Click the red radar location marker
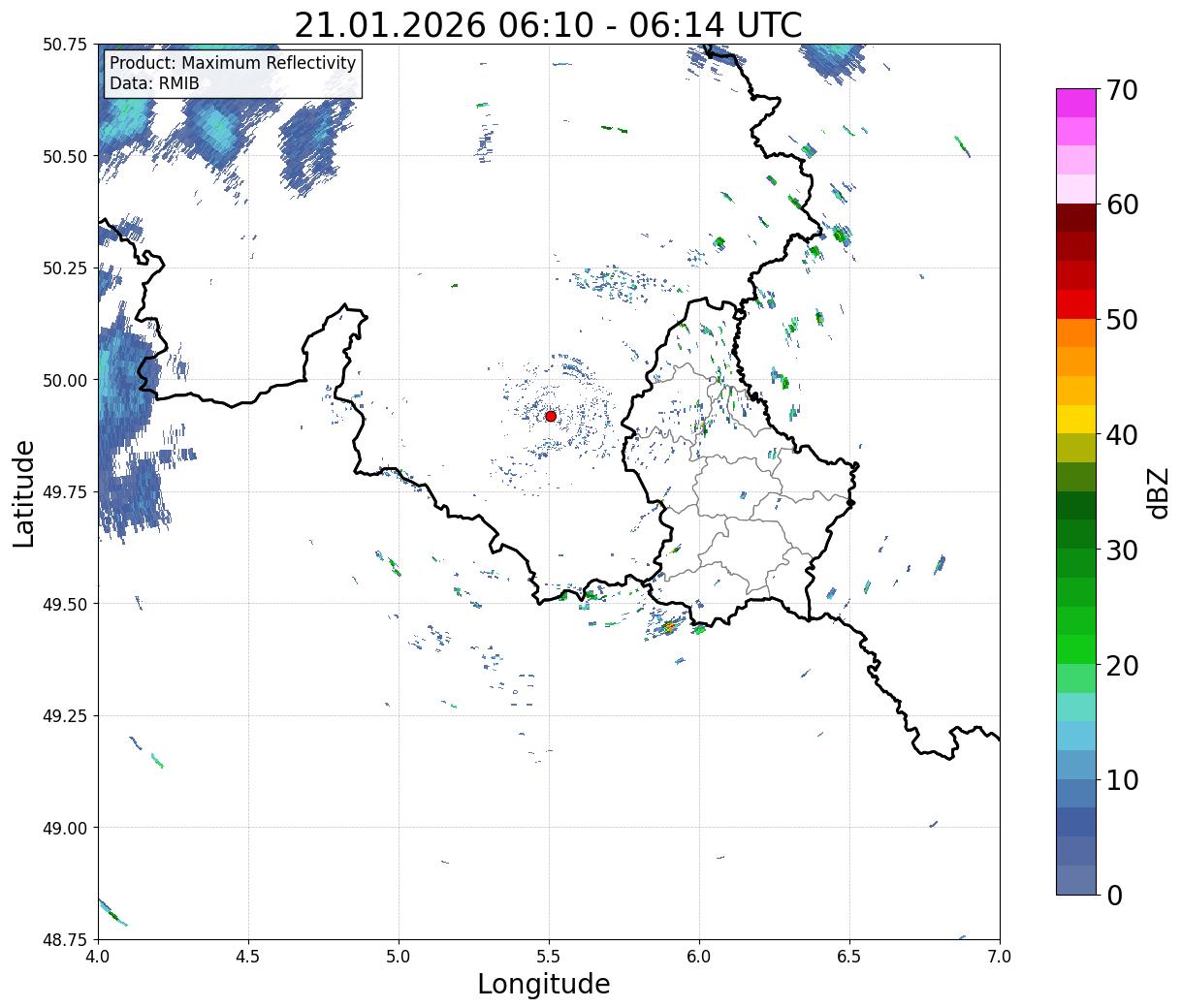This screenshot has width=1182, height=1008. tap(550, 416)
